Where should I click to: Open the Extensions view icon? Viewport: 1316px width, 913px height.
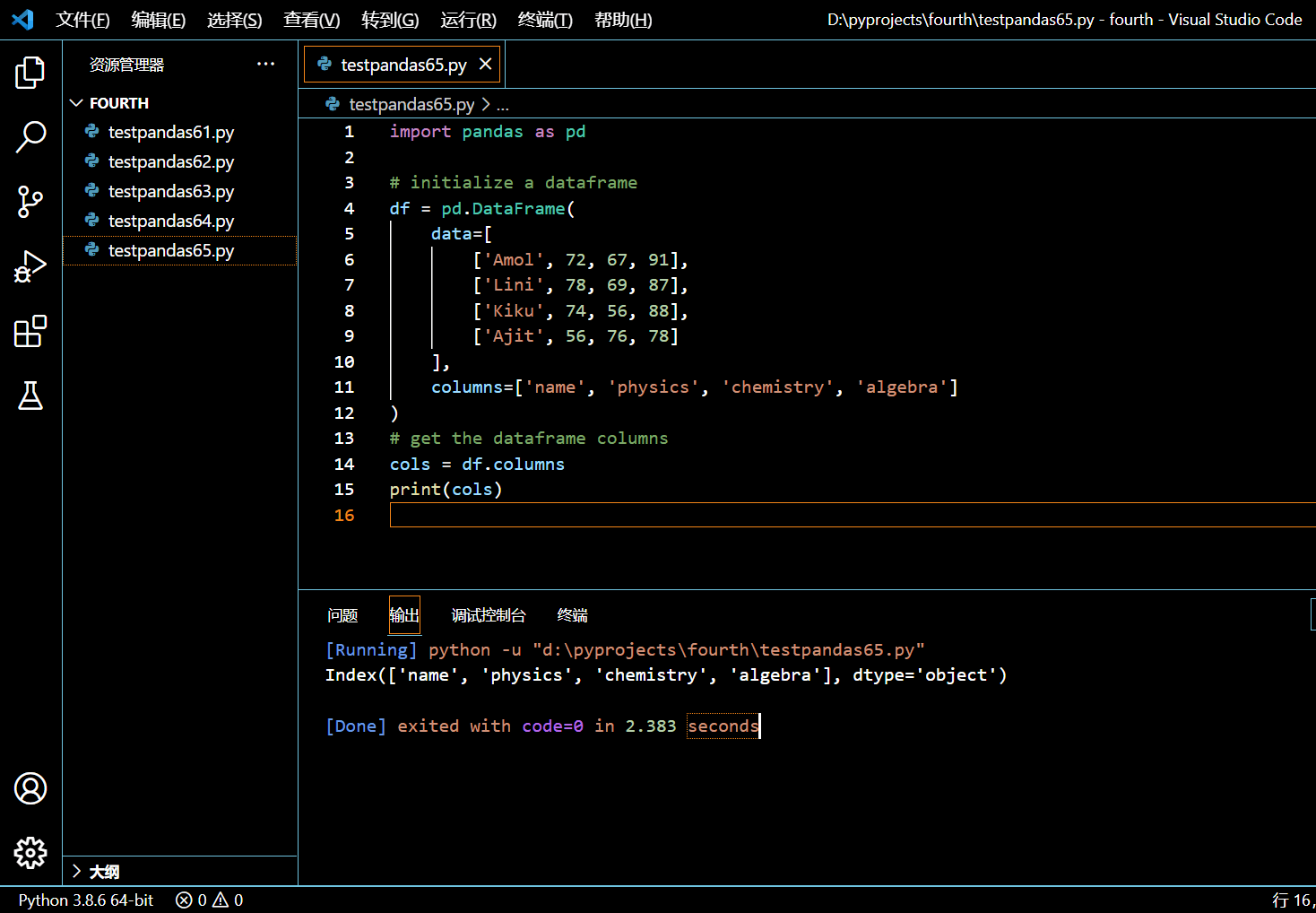click(30, 331)
